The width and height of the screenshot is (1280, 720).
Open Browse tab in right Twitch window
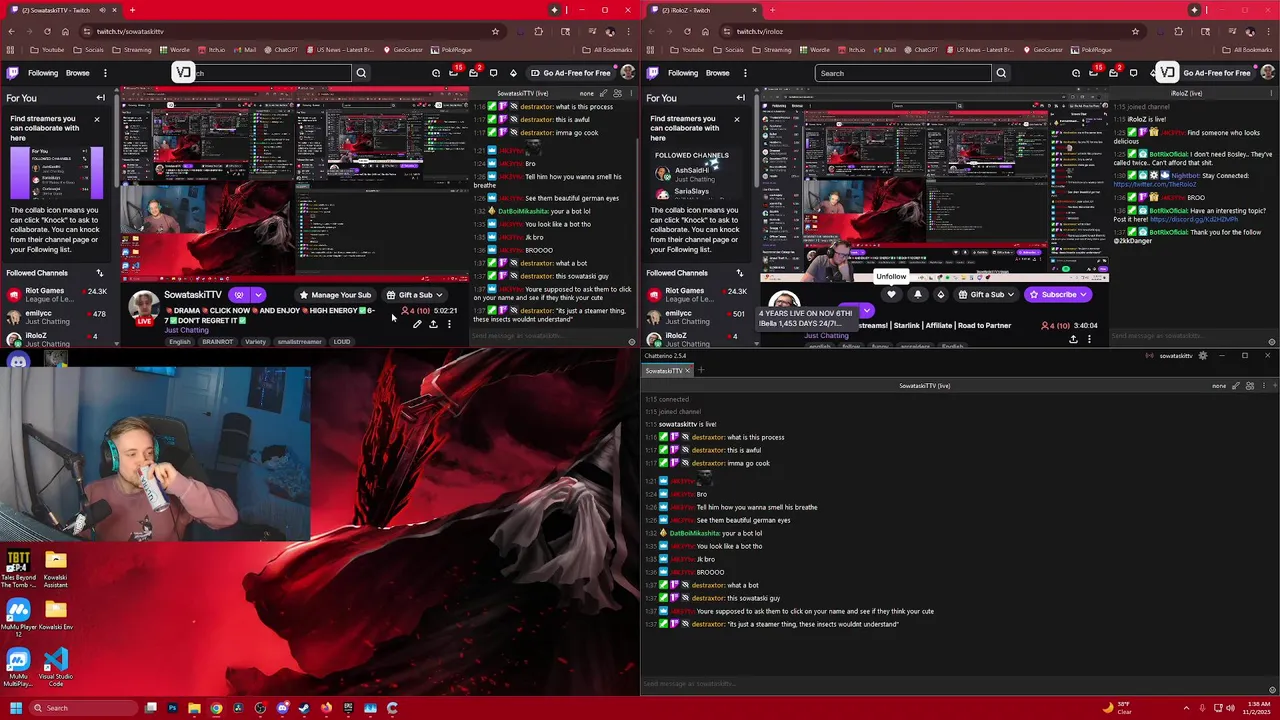(717, 73)
